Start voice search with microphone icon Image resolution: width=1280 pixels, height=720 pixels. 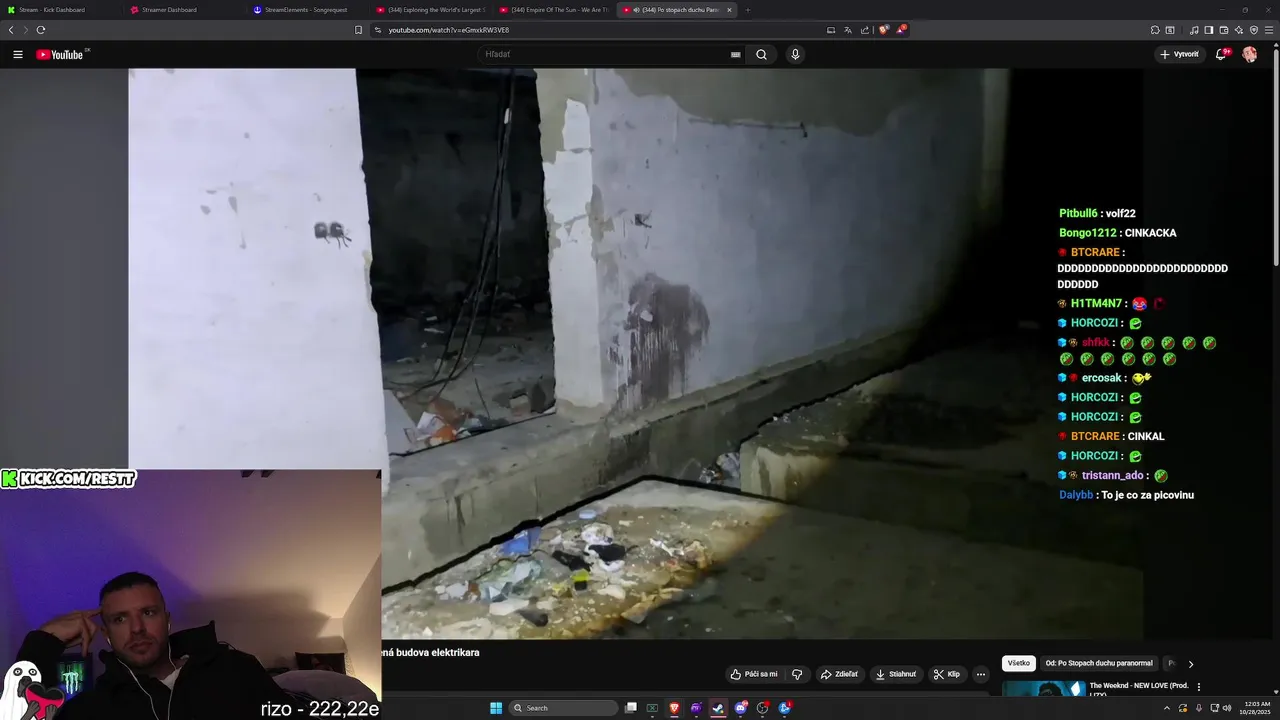point(795,55)
